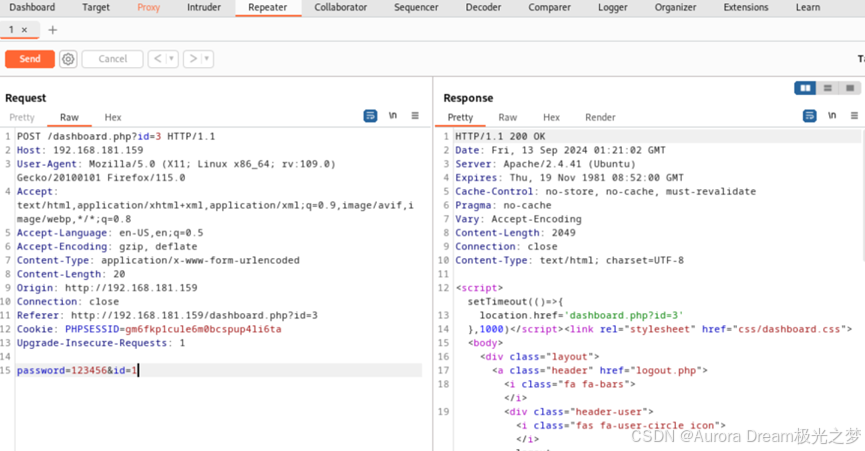Open the Logger tab
Screen dimensions: 865x451
point(612,7)
